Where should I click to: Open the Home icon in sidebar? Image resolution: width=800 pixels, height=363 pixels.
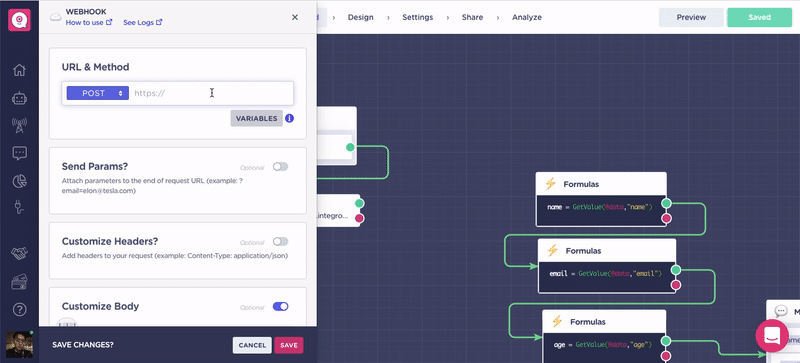[19, 70]
